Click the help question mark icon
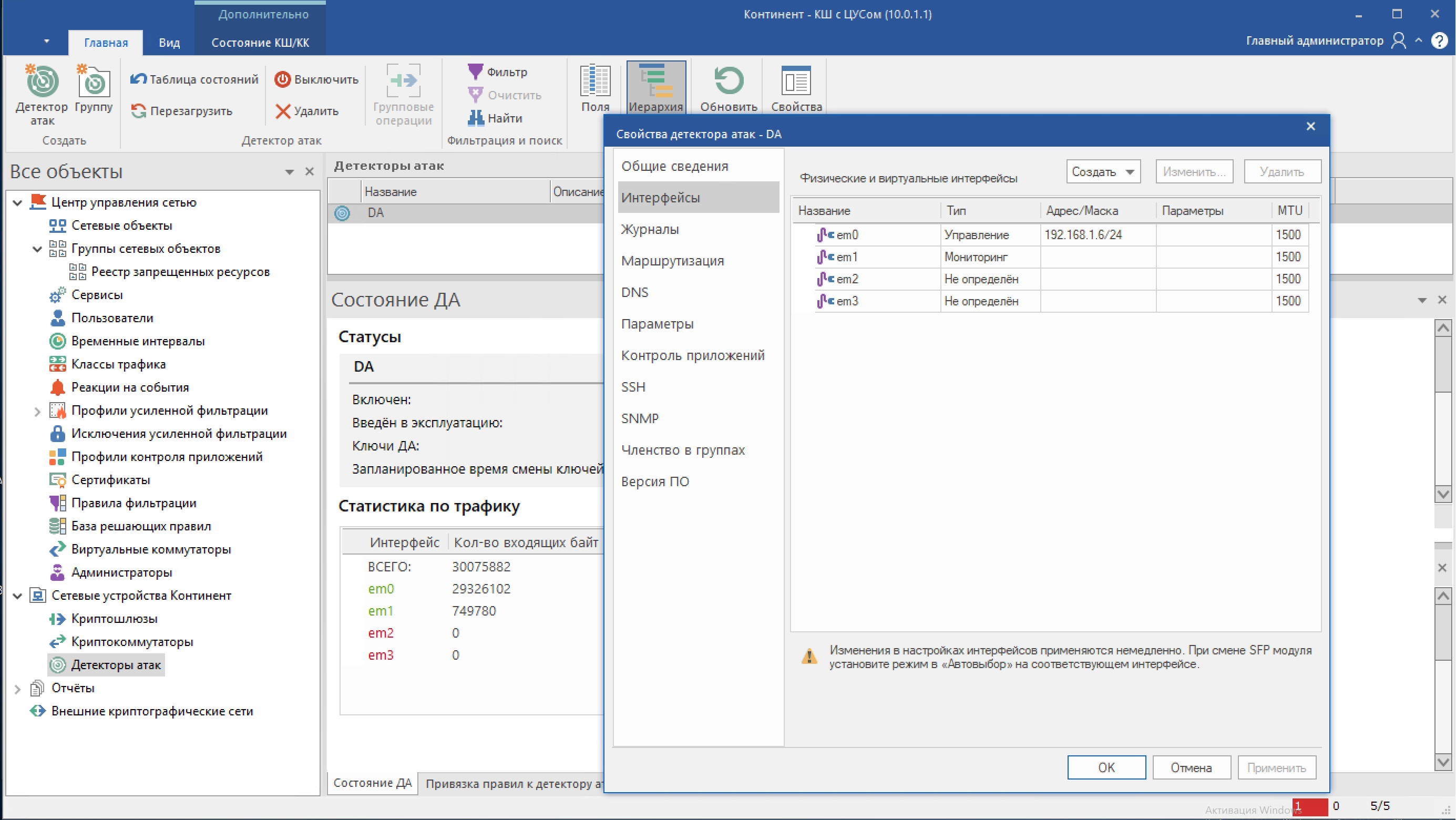This screenshot has width=1456, height=820. pyautogui.click(x=1439, y=41)
